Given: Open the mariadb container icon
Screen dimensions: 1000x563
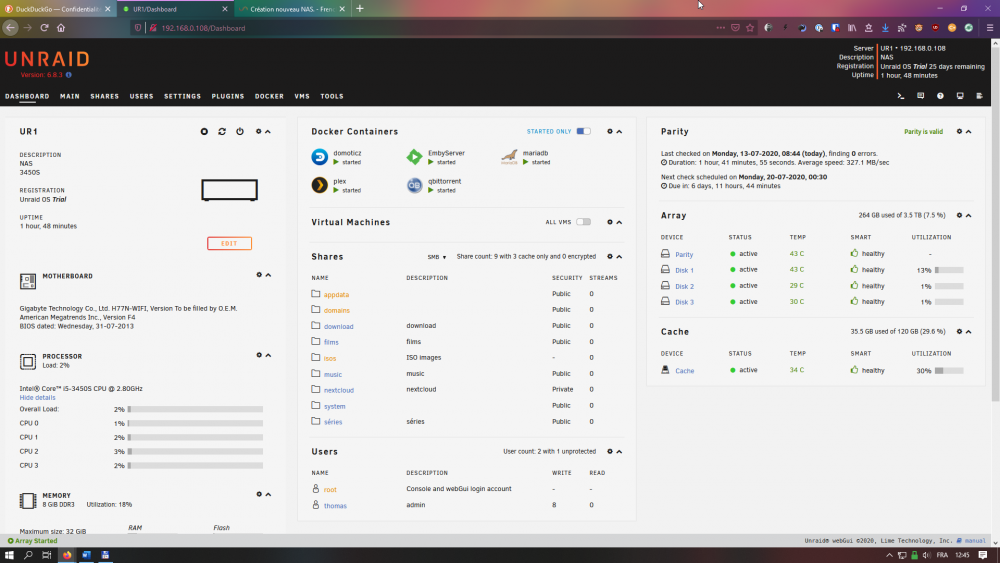Looking at the screenshot, I should click(509, 156).
